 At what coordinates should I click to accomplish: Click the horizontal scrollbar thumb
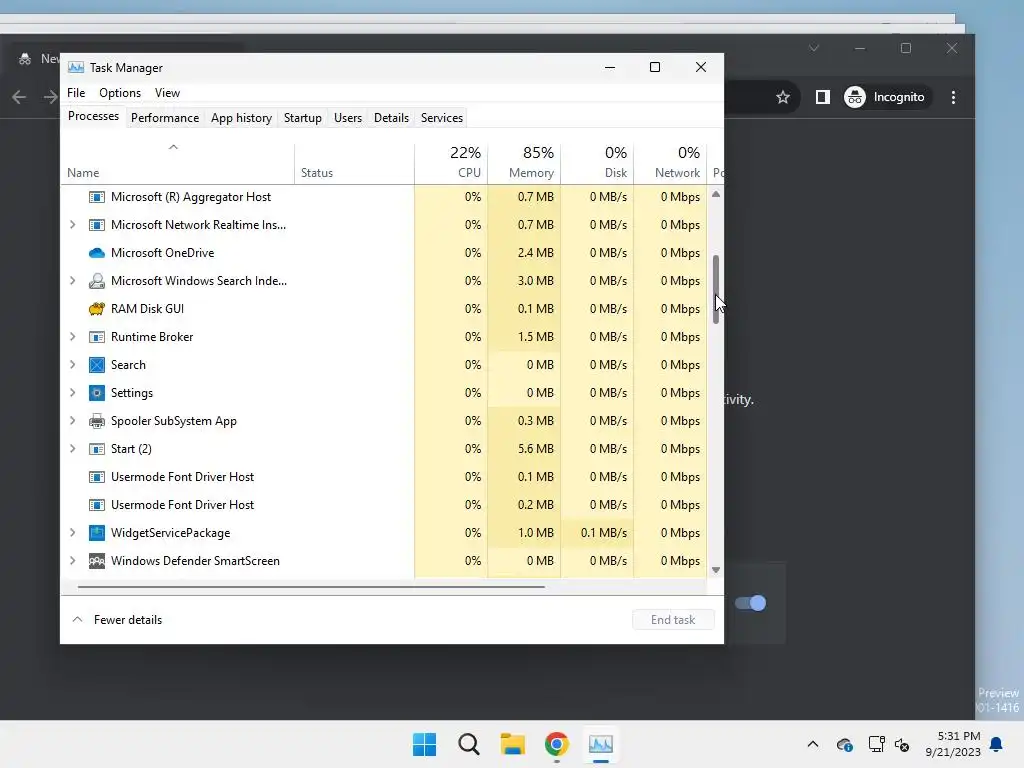(x=311, y=587)
